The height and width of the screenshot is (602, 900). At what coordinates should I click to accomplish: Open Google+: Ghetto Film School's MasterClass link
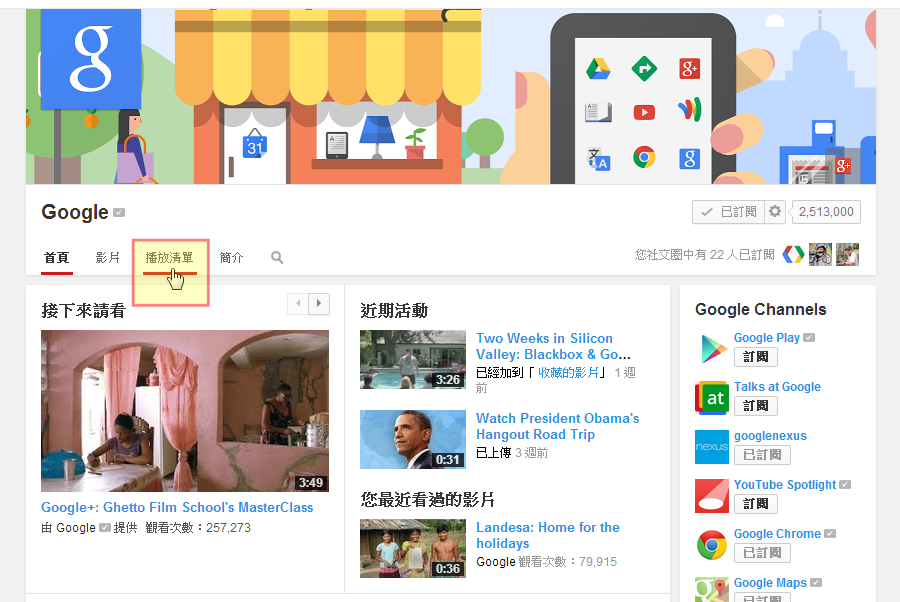tap(177, 507)
